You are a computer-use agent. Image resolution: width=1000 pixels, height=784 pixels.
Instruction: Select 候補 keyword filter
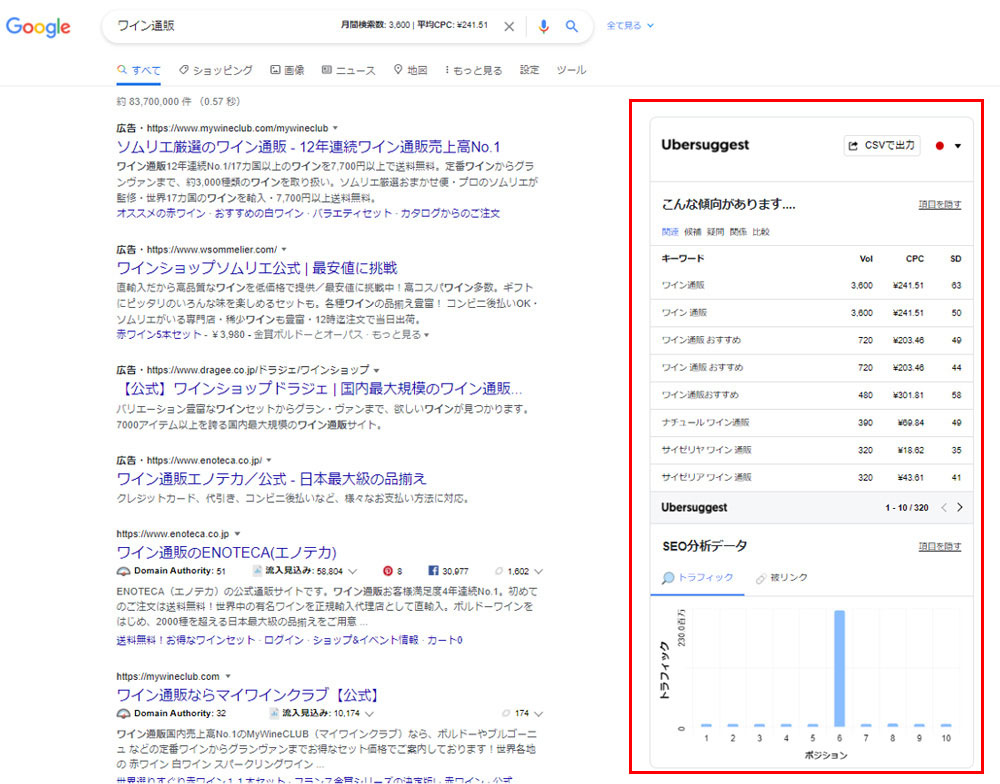point(693,232)
